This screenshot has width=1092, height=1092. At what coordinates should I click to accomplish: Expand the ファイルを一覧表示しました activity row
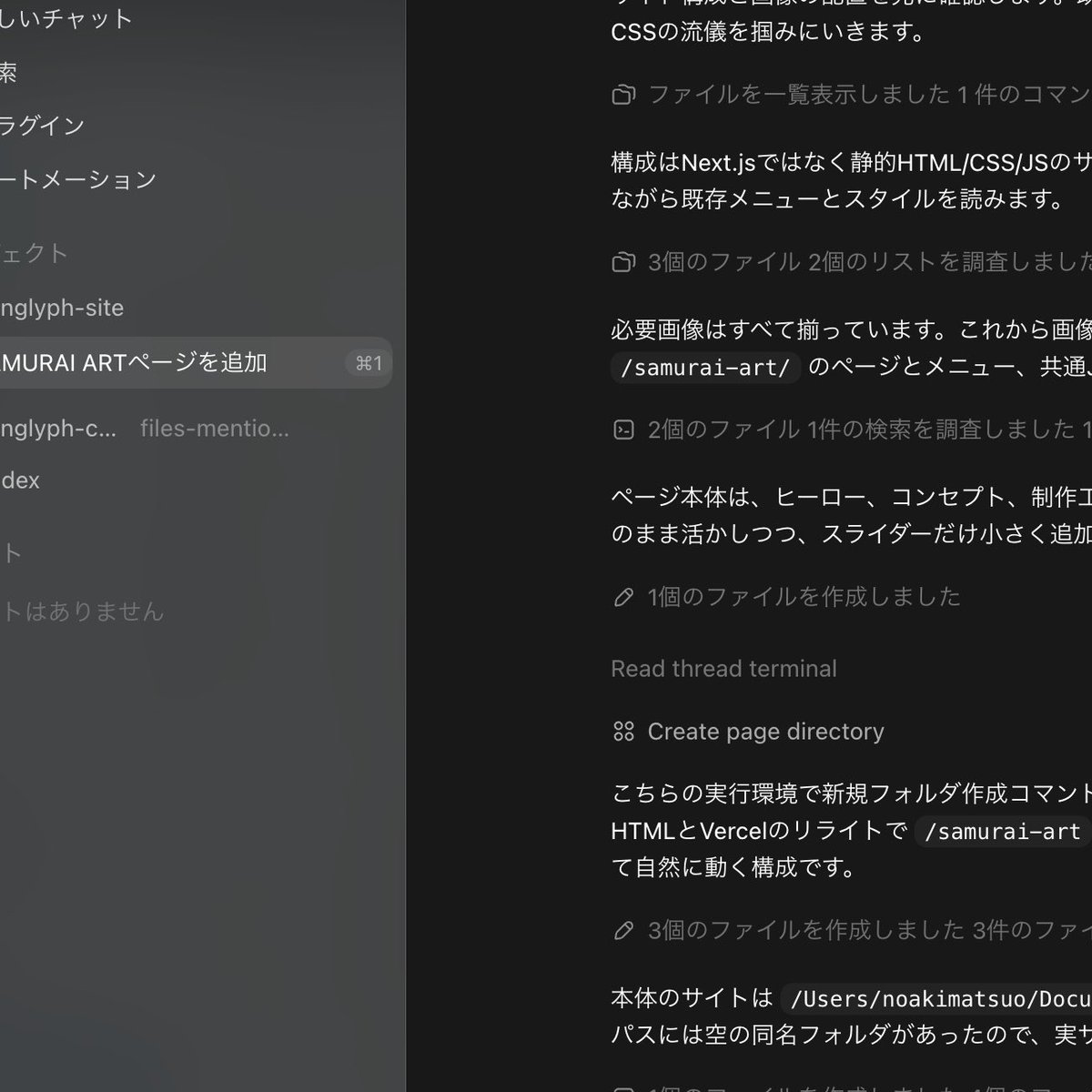point(852,95)
